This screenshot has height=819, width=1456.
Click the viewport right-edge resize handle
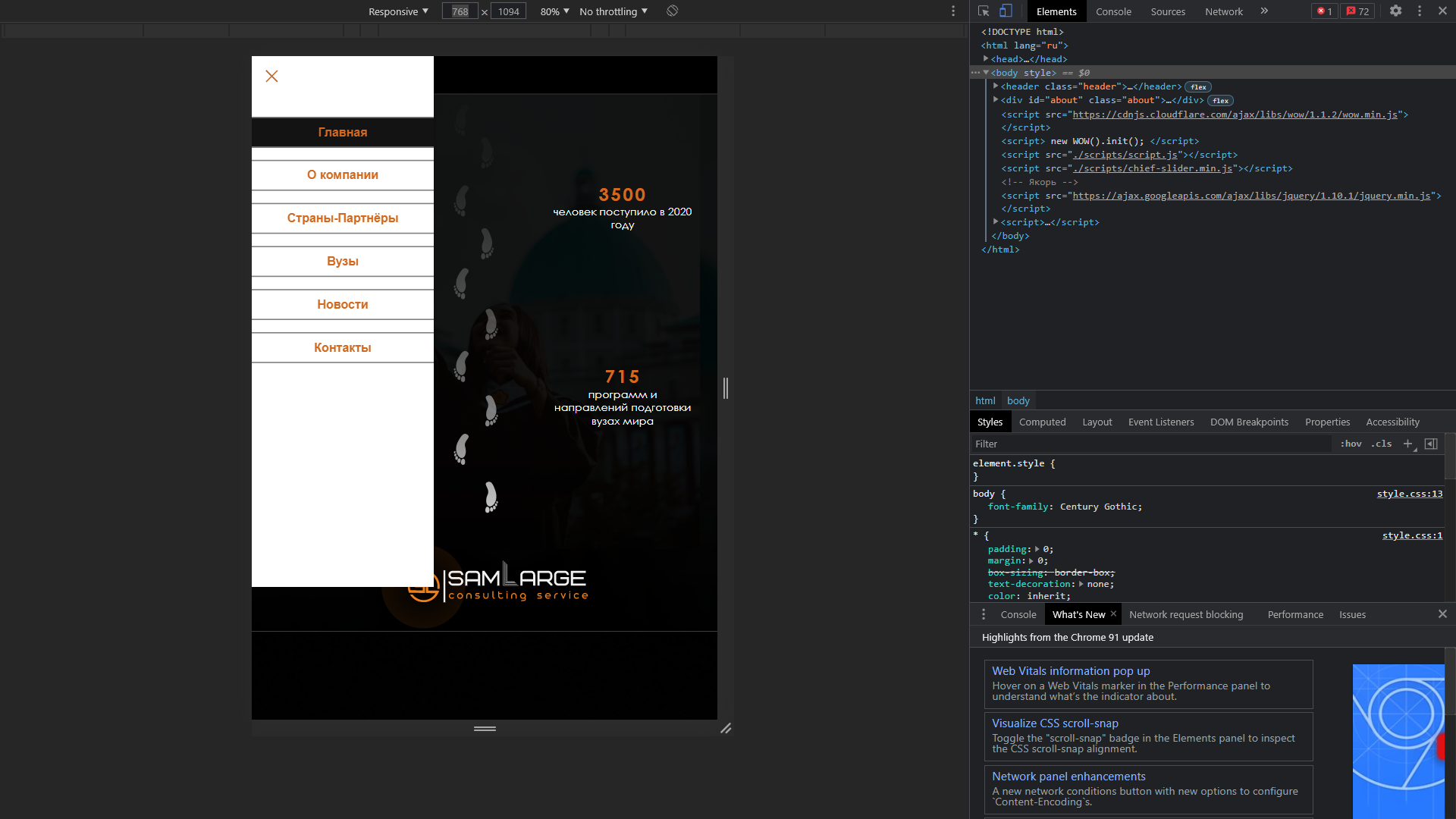726,388
